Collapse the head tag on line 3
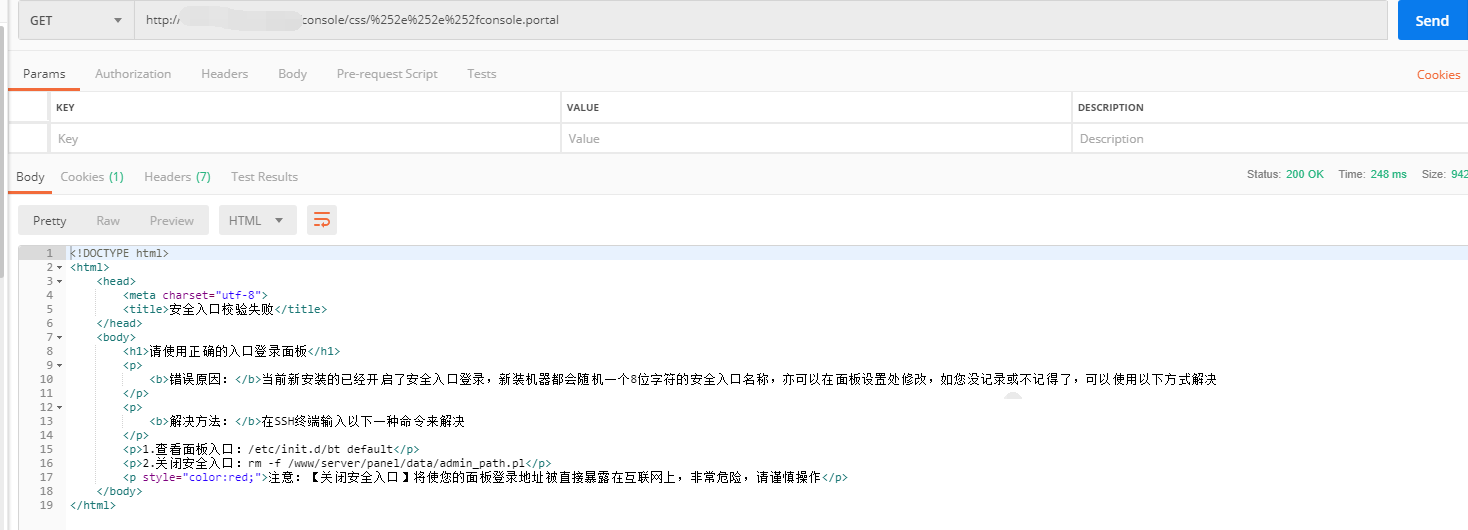The height and width of the screenshot is (530, 1468). click(x=59, y=282)
